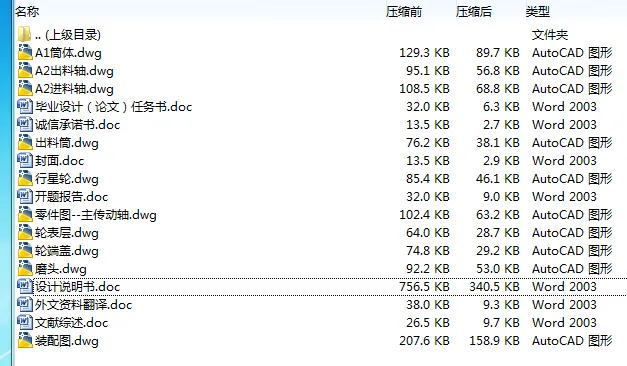Image resolution: width=627 pixels, height=366 pixels.
Task: Click the 340.5 KB compressed size
Action: 494,287
